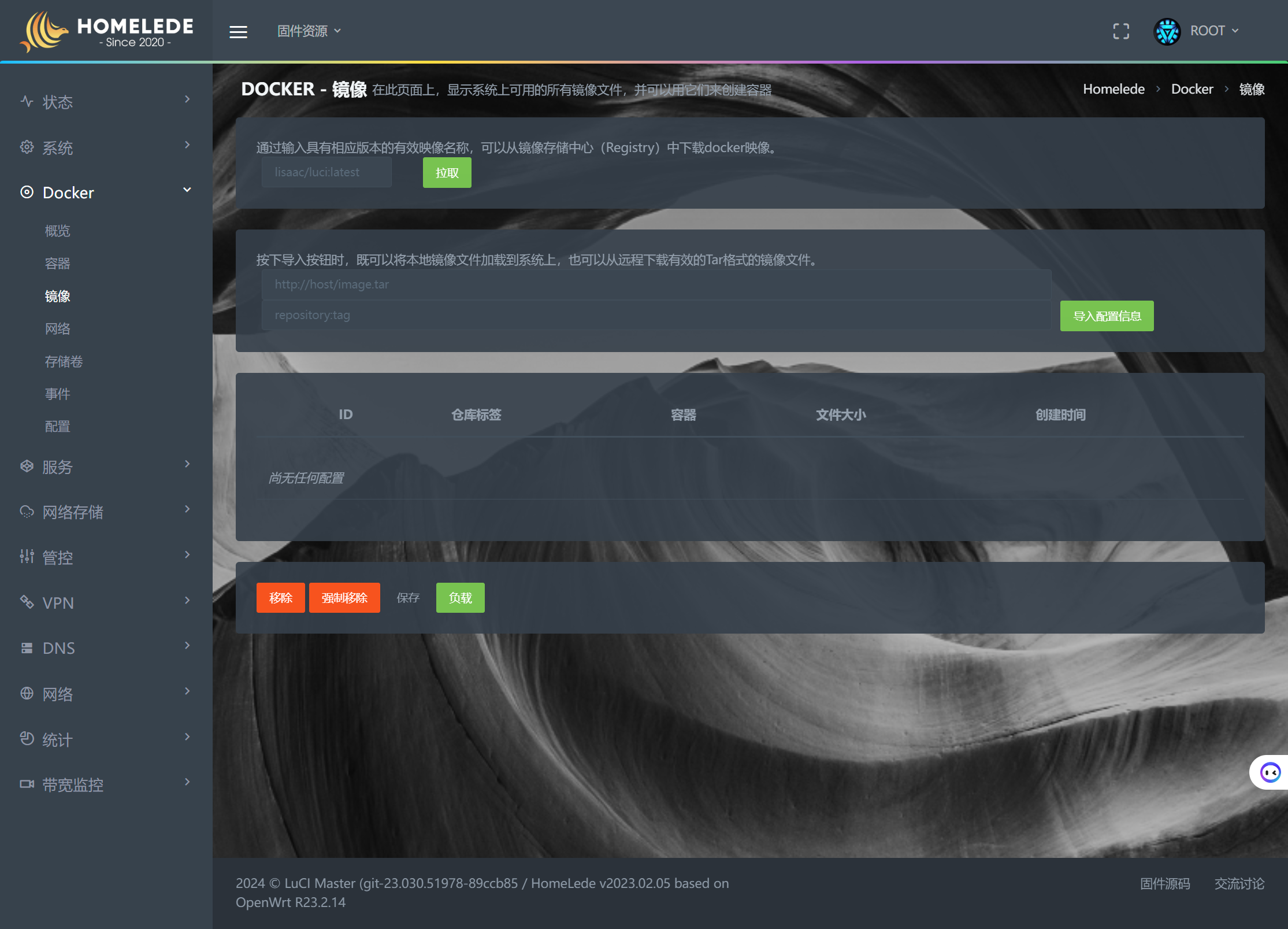Screen dimensions: 1288x929
Task: Expand the 统计 menu chevron
Action: [187, 736]
